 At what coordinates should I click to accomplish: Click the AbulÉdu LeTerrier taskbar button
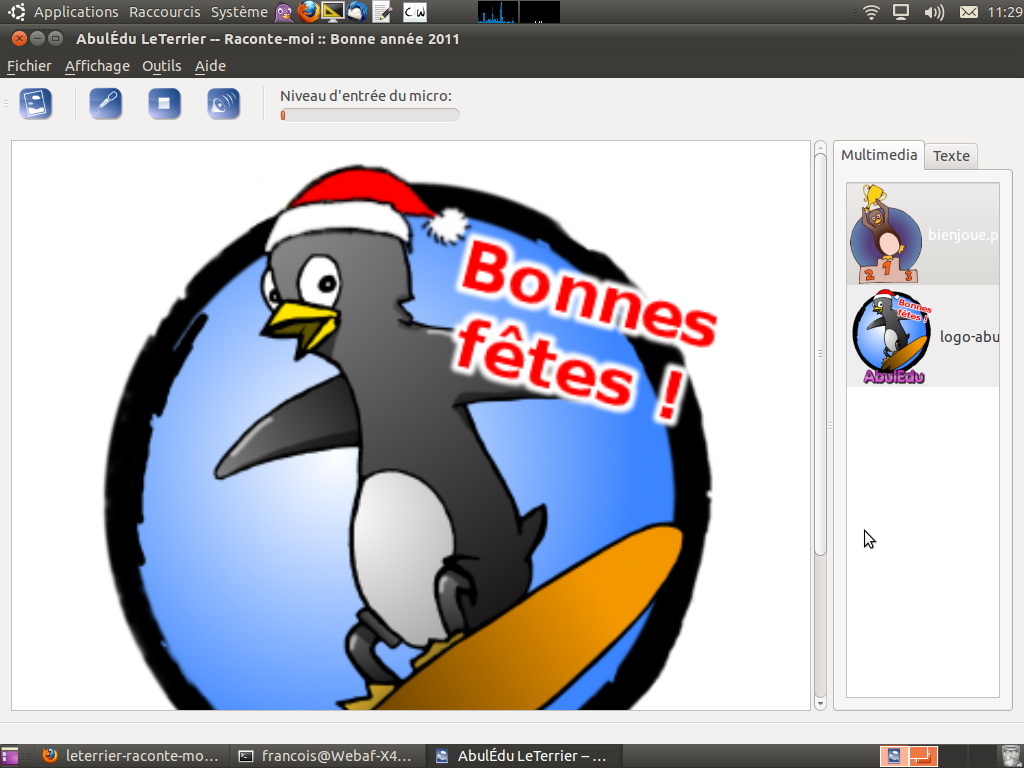pos(524,756)
